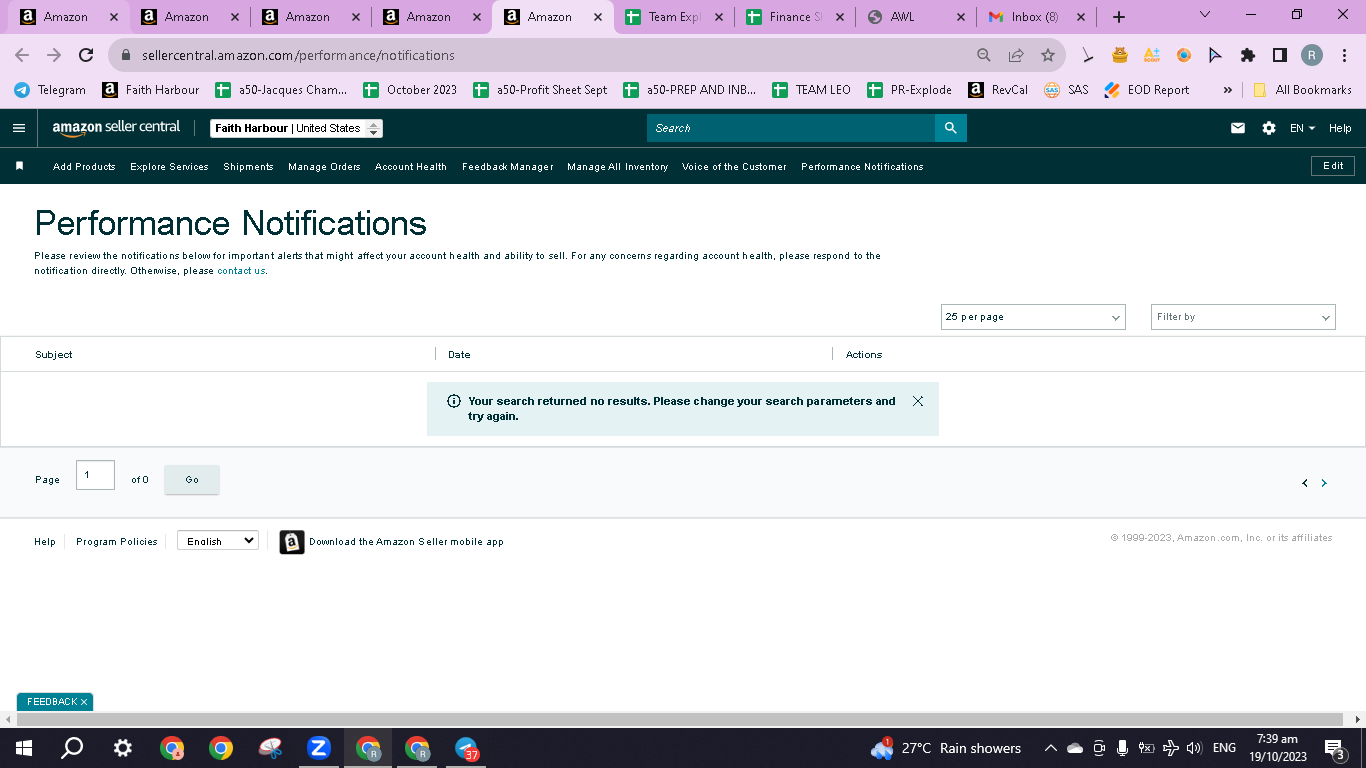This screenshot has height=768, width=1366.
Task: Focus the Seller Central search field
Action: (x=791, y=128)
